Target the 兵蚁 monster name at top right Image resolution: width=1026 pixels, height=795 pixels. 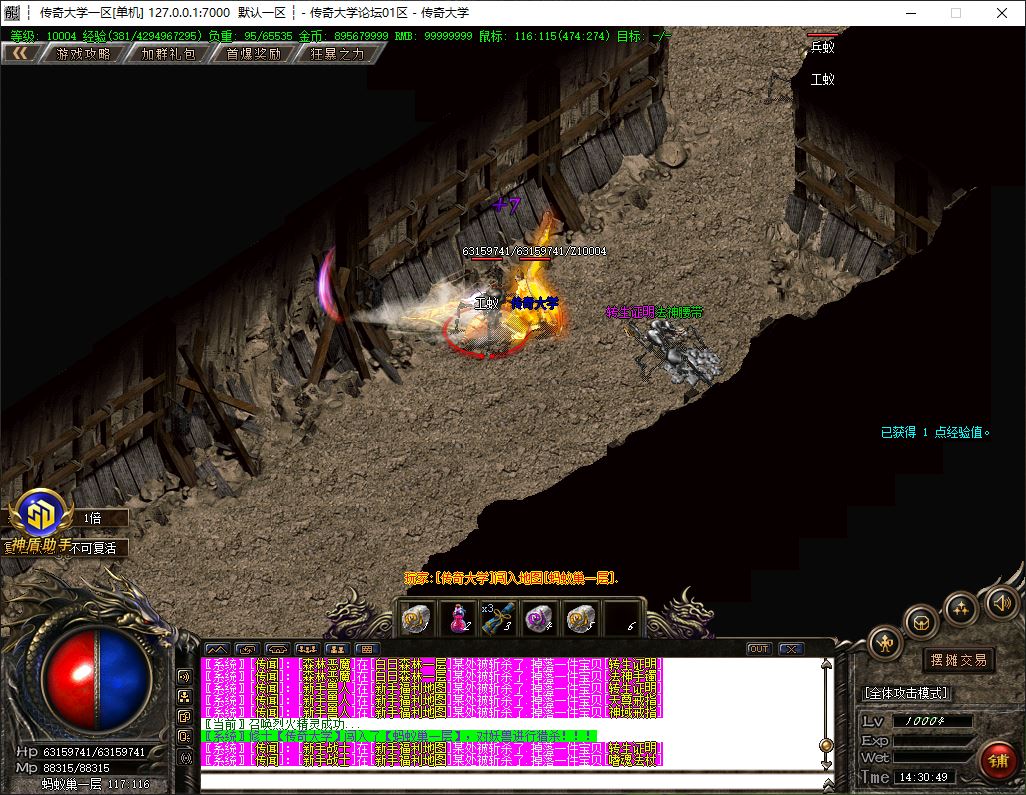tap(823, 46)
